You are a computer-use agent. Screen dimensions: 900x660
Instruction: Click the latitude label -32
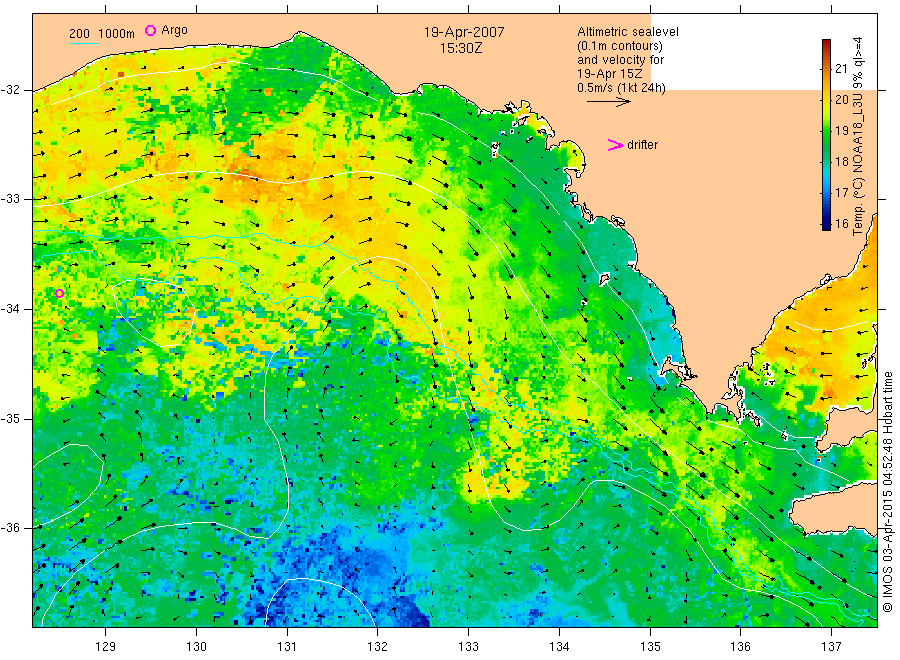pyautogui.click(x=10, y=90)
